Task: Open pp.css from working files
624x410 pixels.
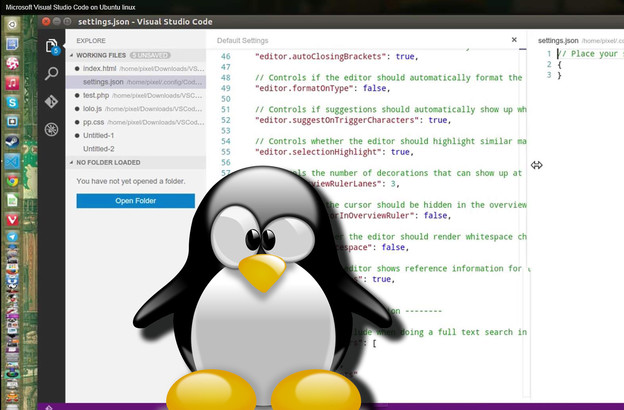Action: [94, 122]
